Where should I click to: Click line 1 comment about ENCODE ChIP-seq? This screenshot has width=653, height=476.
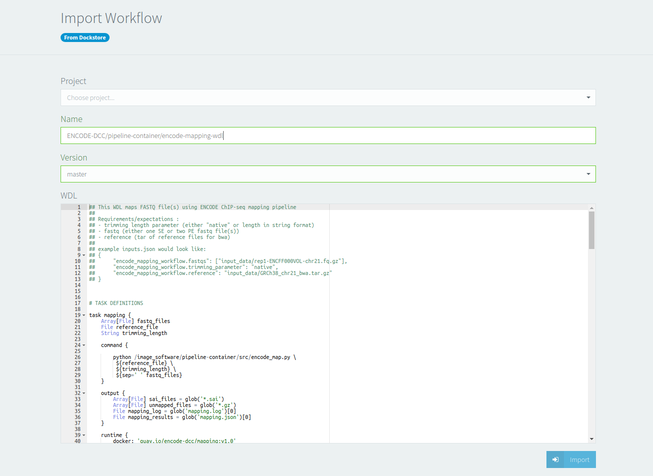point(192,207)
